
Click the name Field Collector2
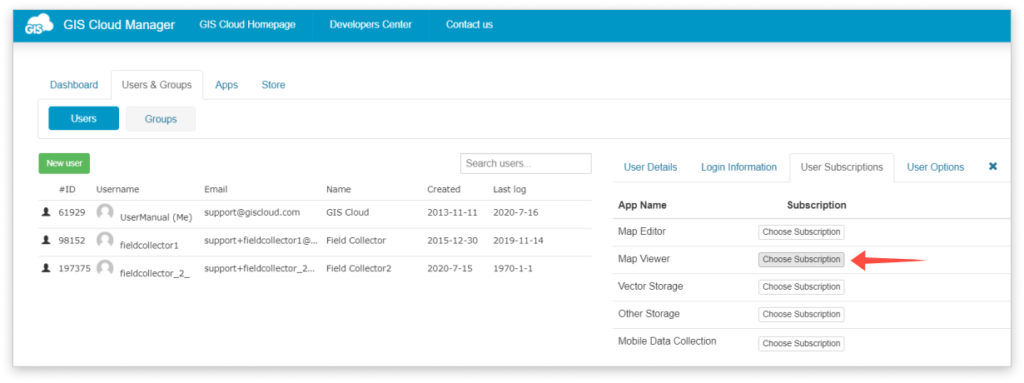click(x=359, y=269)
